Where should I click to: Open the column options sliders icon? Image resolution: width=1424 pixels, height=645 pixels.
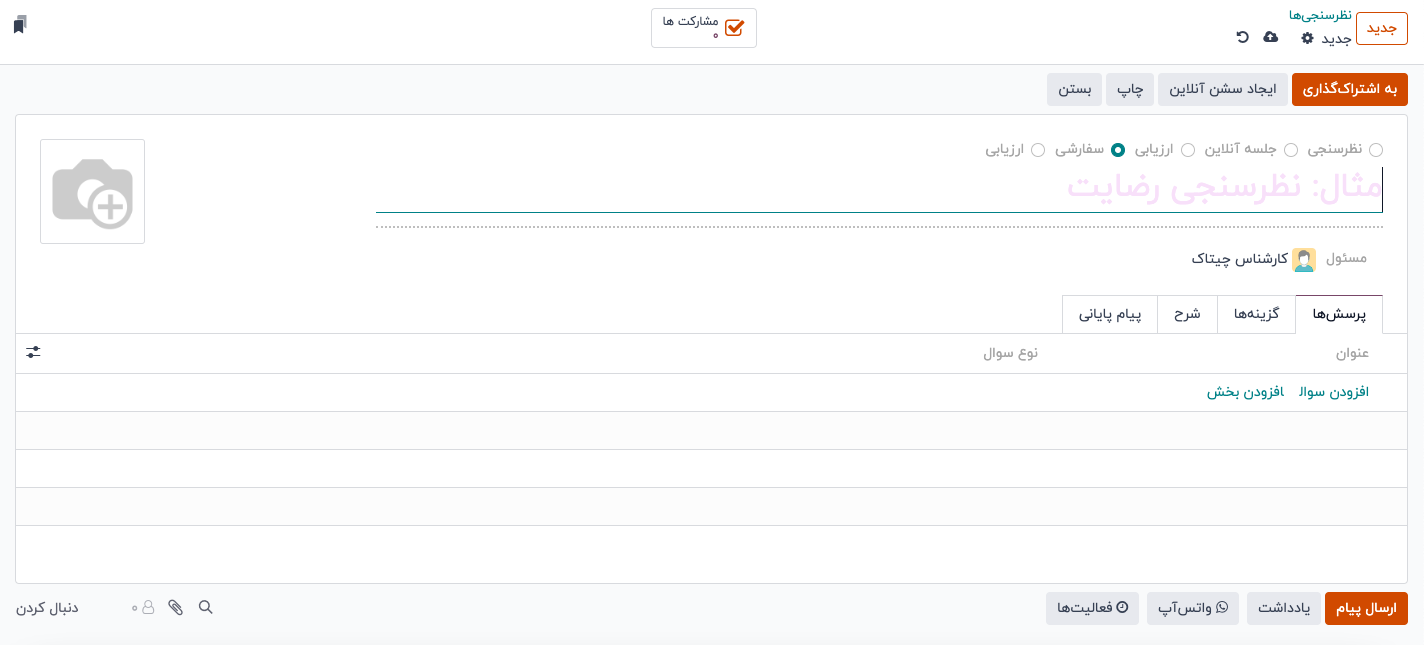(34, 352)
